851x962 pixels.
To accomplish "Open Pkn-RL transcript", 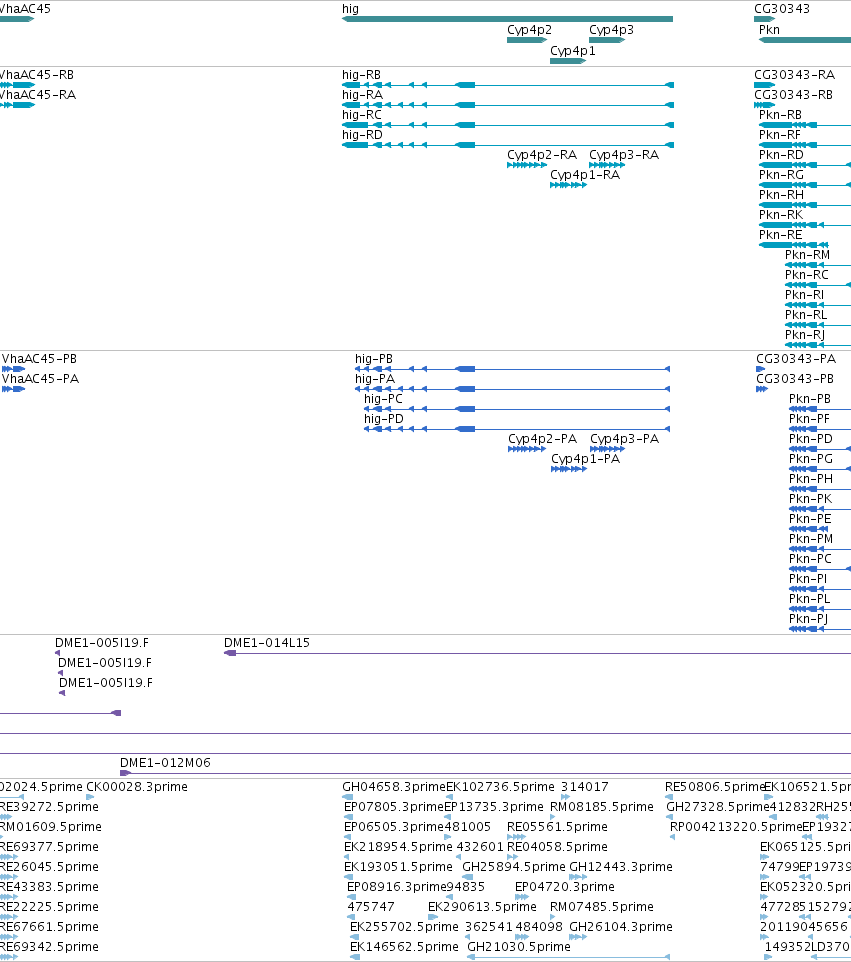I will coord(818,325).
